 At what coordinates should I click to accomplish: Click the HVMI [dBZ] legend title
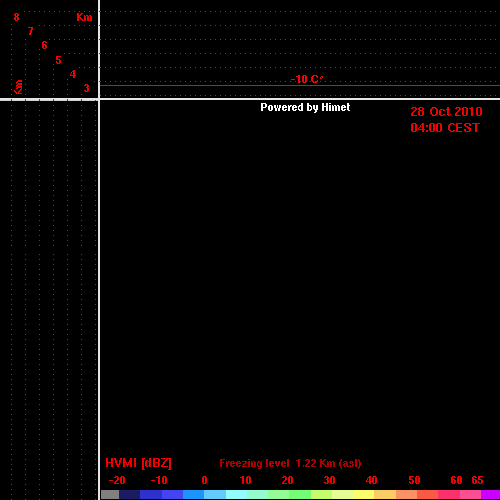click(x=138, y=463)
